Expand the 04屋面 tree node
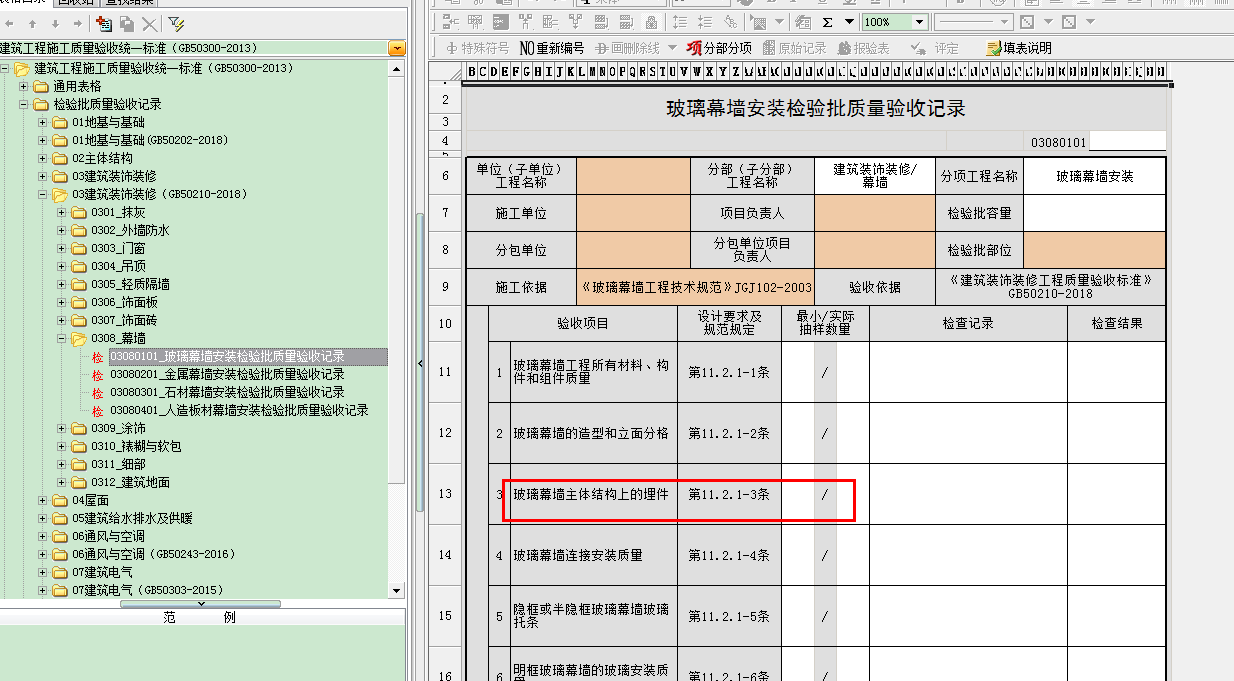1234x681 pixels. (42, 501)
